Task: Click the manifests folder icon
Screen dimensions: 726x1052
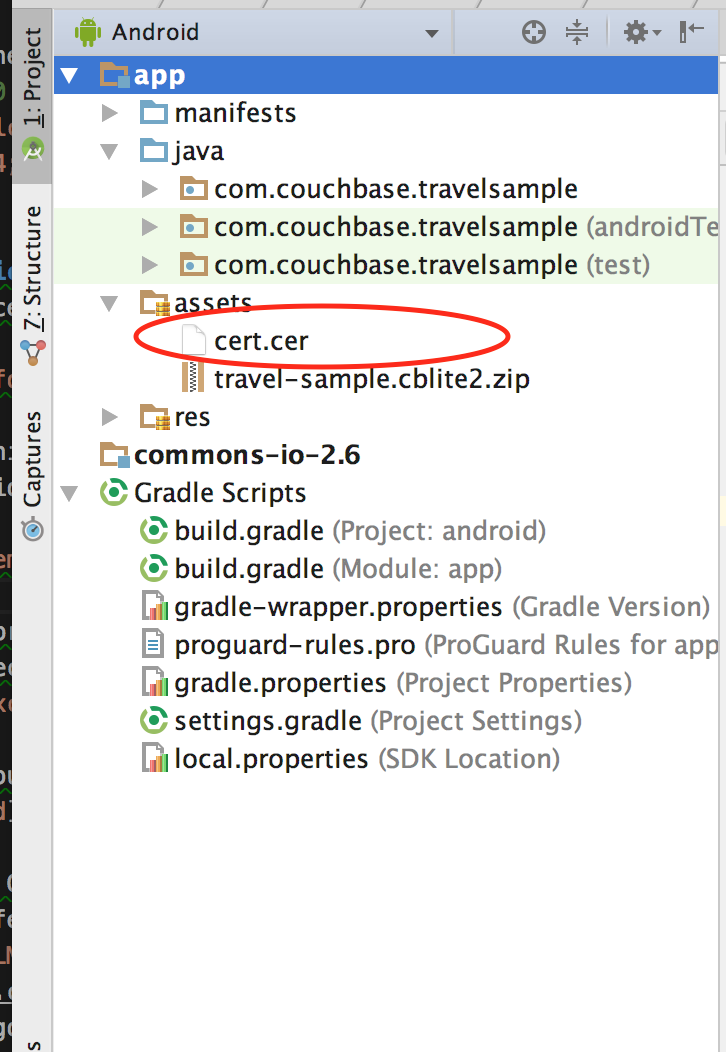Action: click(x=154, y=112)
